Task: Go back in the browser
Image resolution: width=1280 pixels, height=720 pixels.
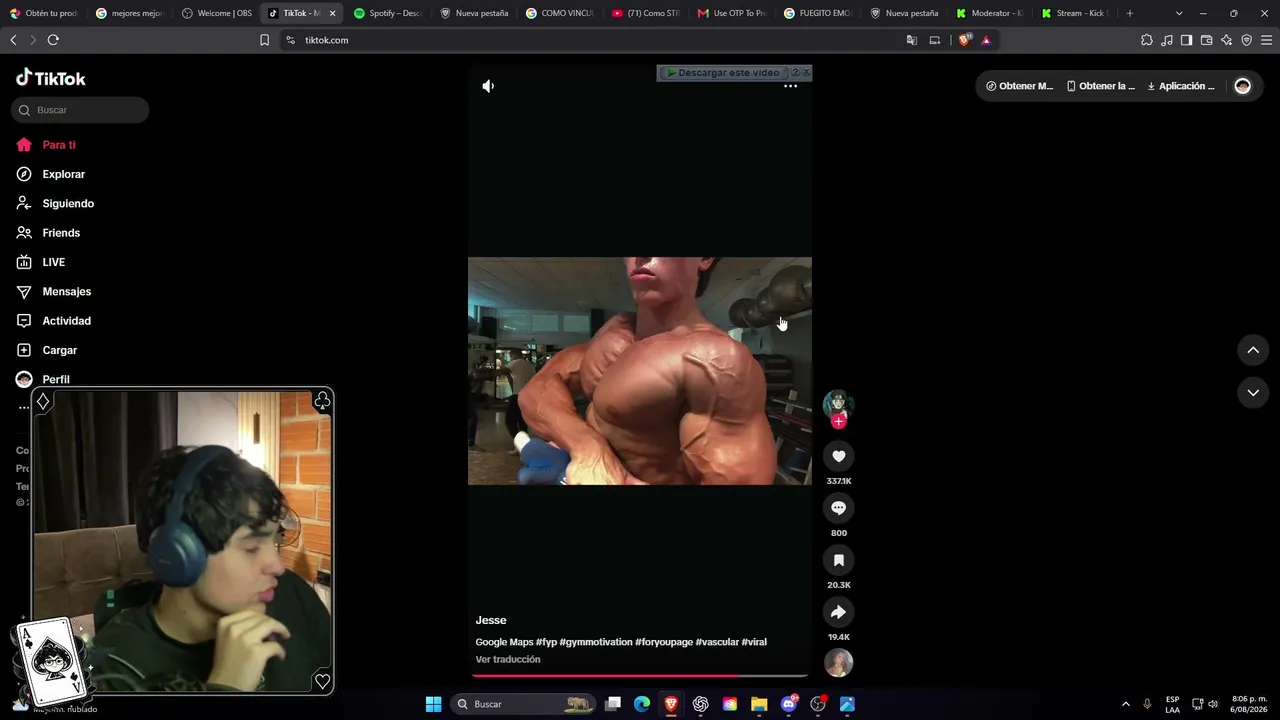Action: tap(13, 40)
